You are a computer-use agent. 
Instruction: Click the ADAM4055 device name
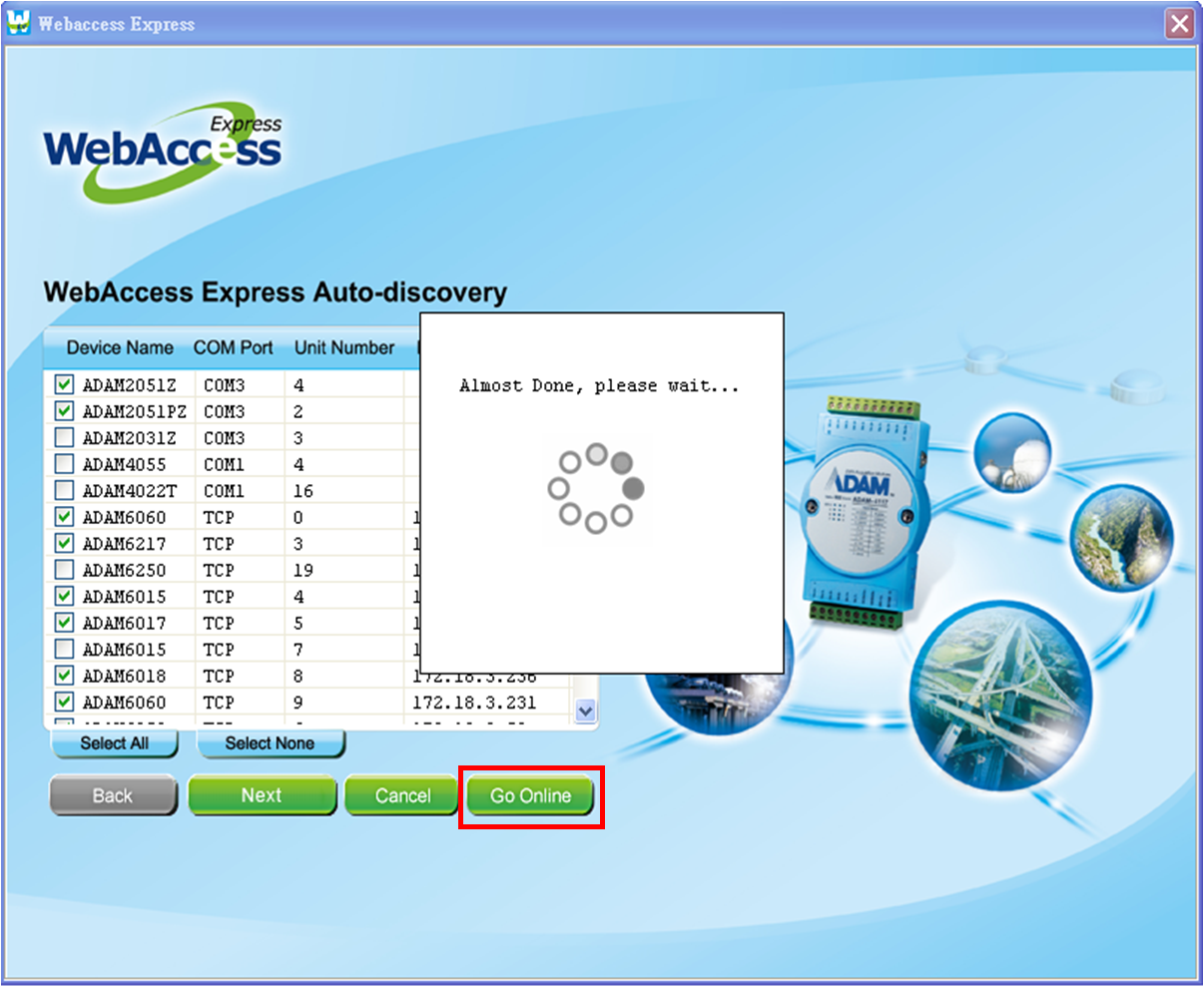[124, 464]
